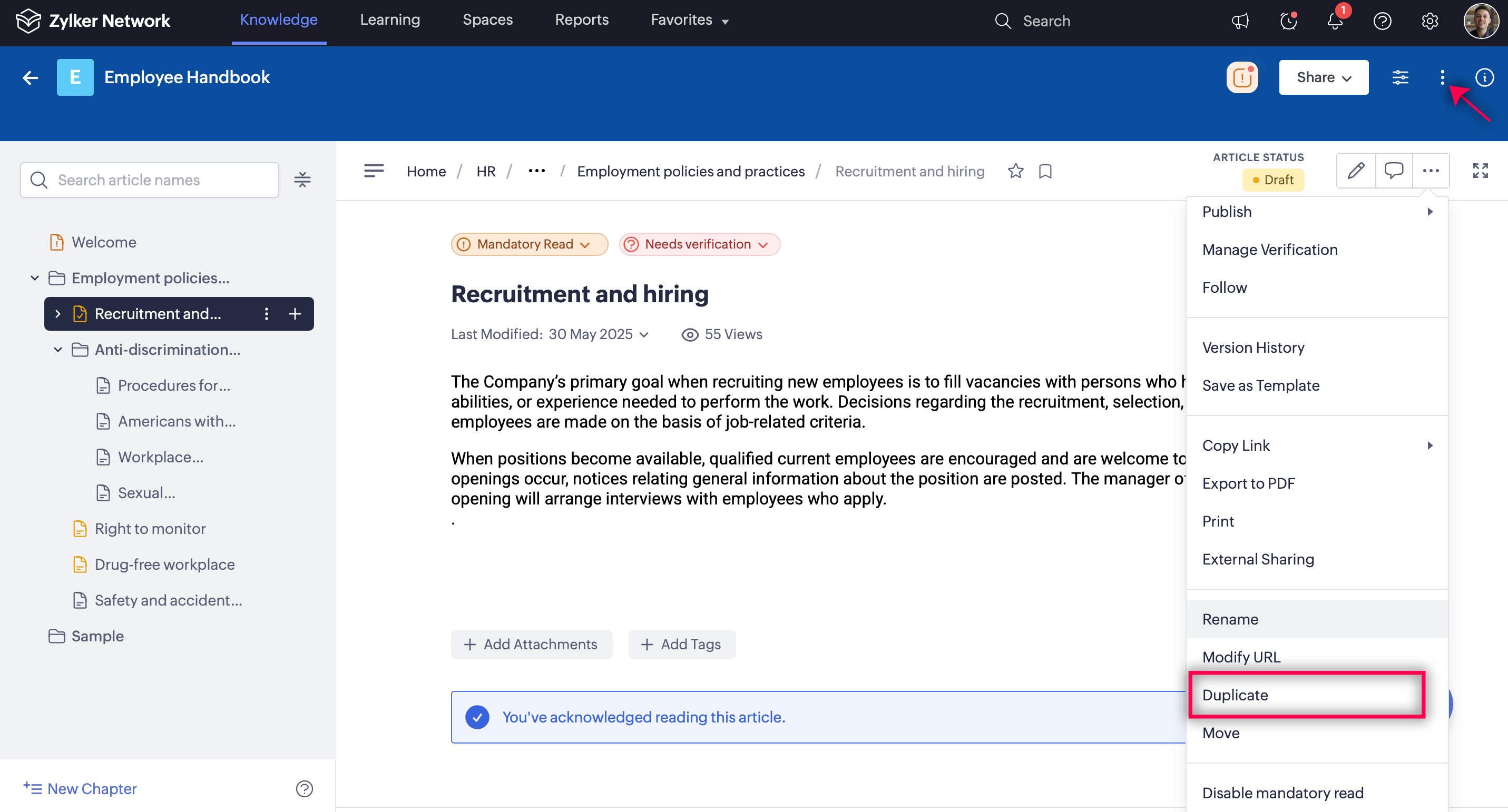Image resolution: width=1508 pixels, height=812 pixels.
Task: Collapse the Anti-discrimination folder
Action: click(x=58, y=349)
